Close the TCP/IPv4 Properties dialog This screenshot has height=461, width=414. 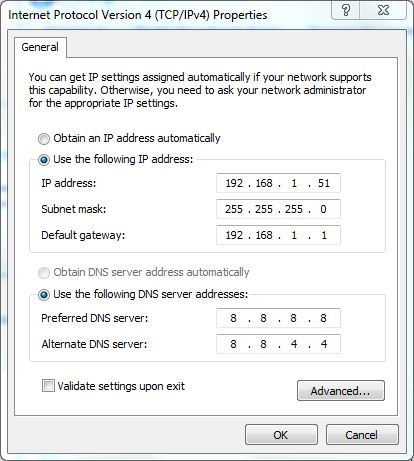point(383,10)
